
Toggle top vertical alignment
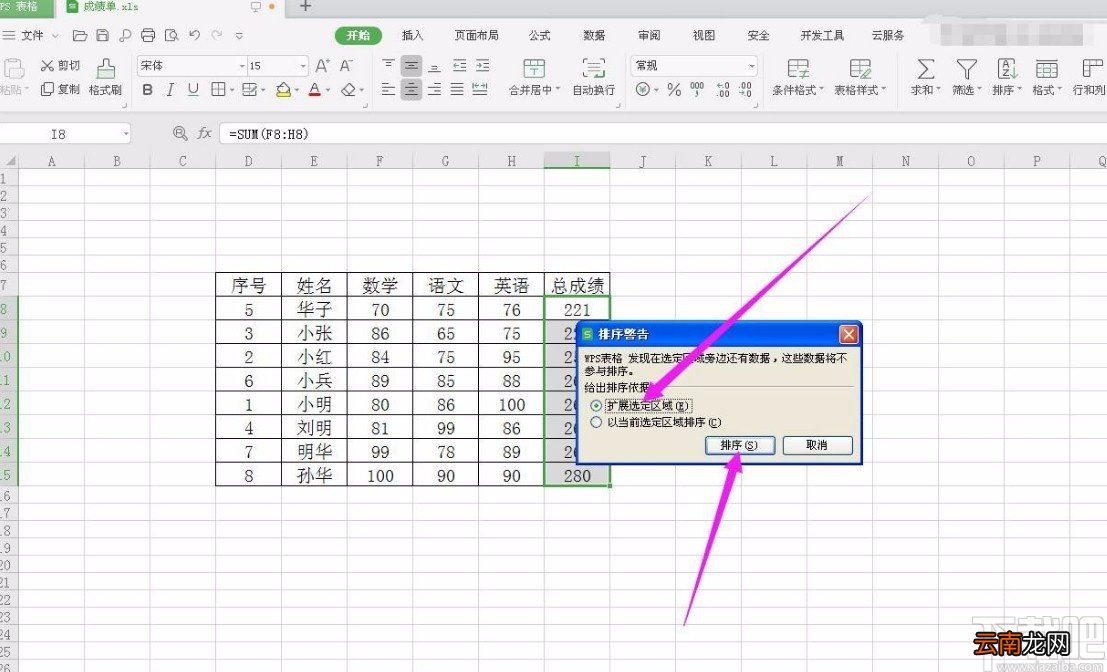388,66
